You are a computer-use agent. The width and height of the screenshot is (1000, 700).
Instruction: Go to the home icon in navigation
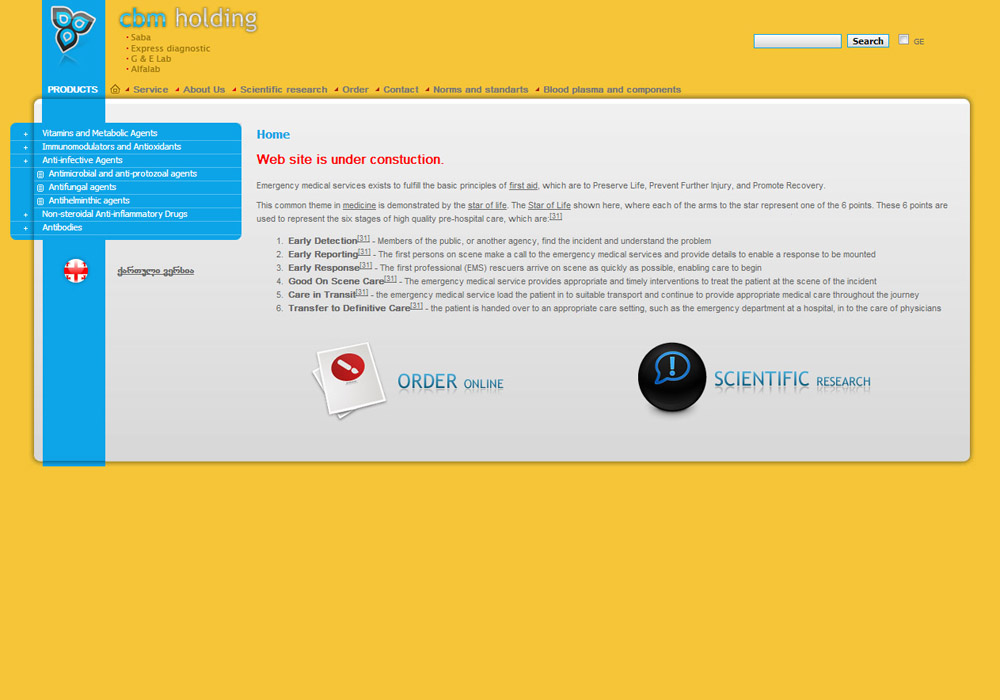(x=115, y=89)
